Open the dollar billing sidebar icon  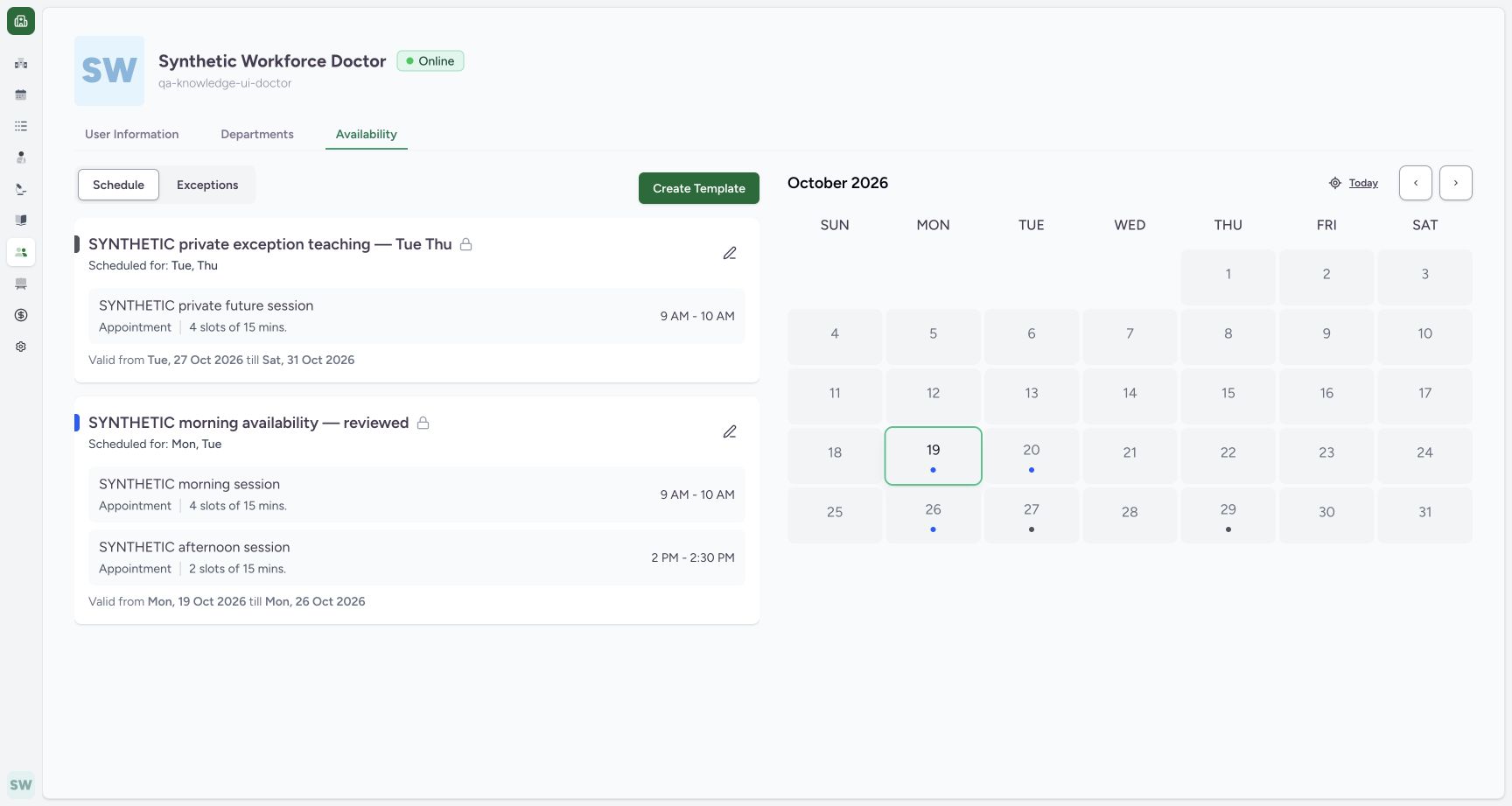(x=21, y=315)
